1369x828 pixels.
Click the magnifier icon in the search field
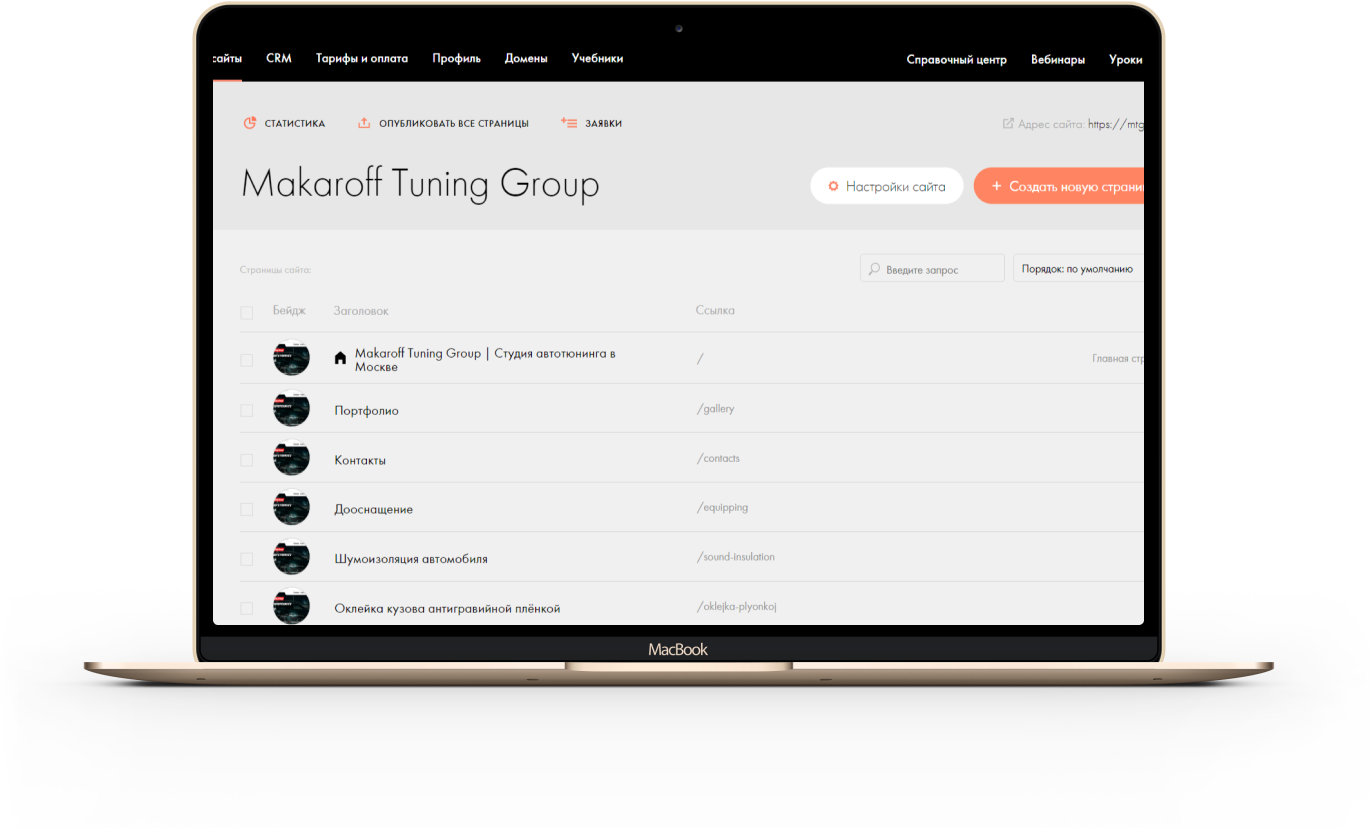pos(874,269)
